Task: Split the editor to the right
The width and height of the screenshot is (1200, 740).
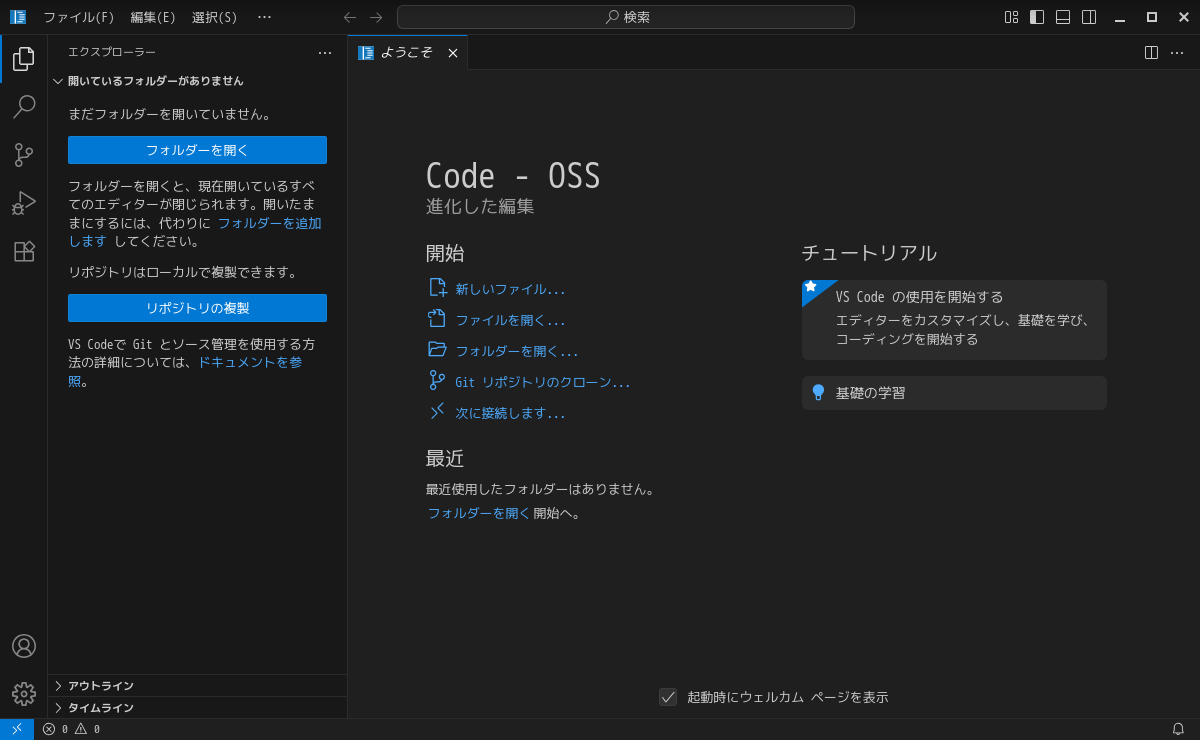Action: [1151, 53]
